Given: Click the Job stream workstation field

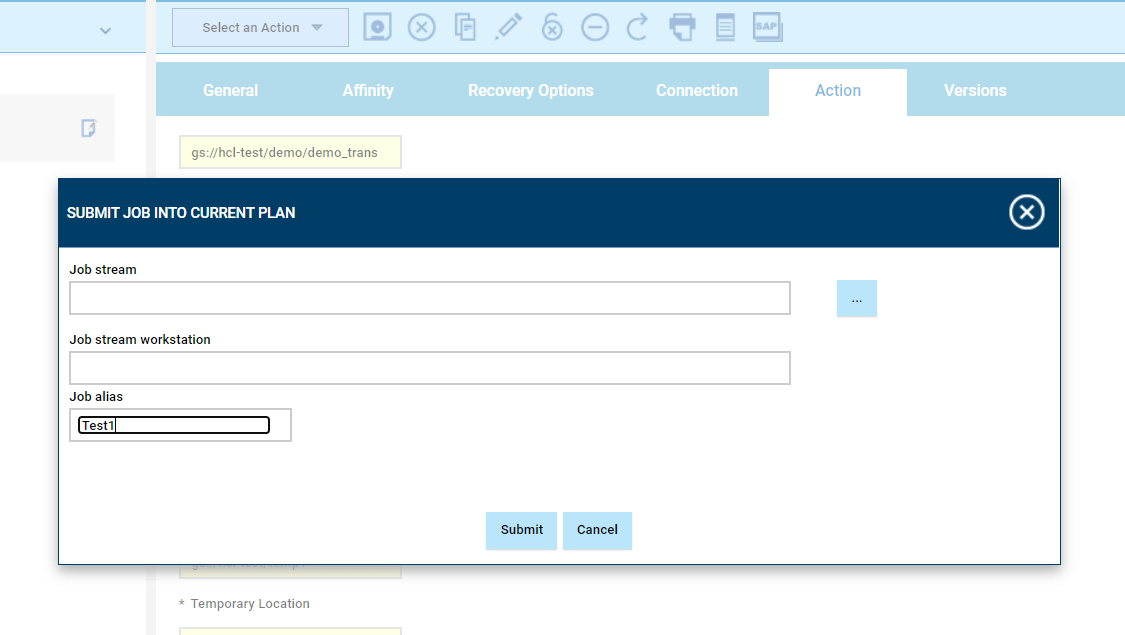Looking at the screenshot, I should [x=429, y=368].
